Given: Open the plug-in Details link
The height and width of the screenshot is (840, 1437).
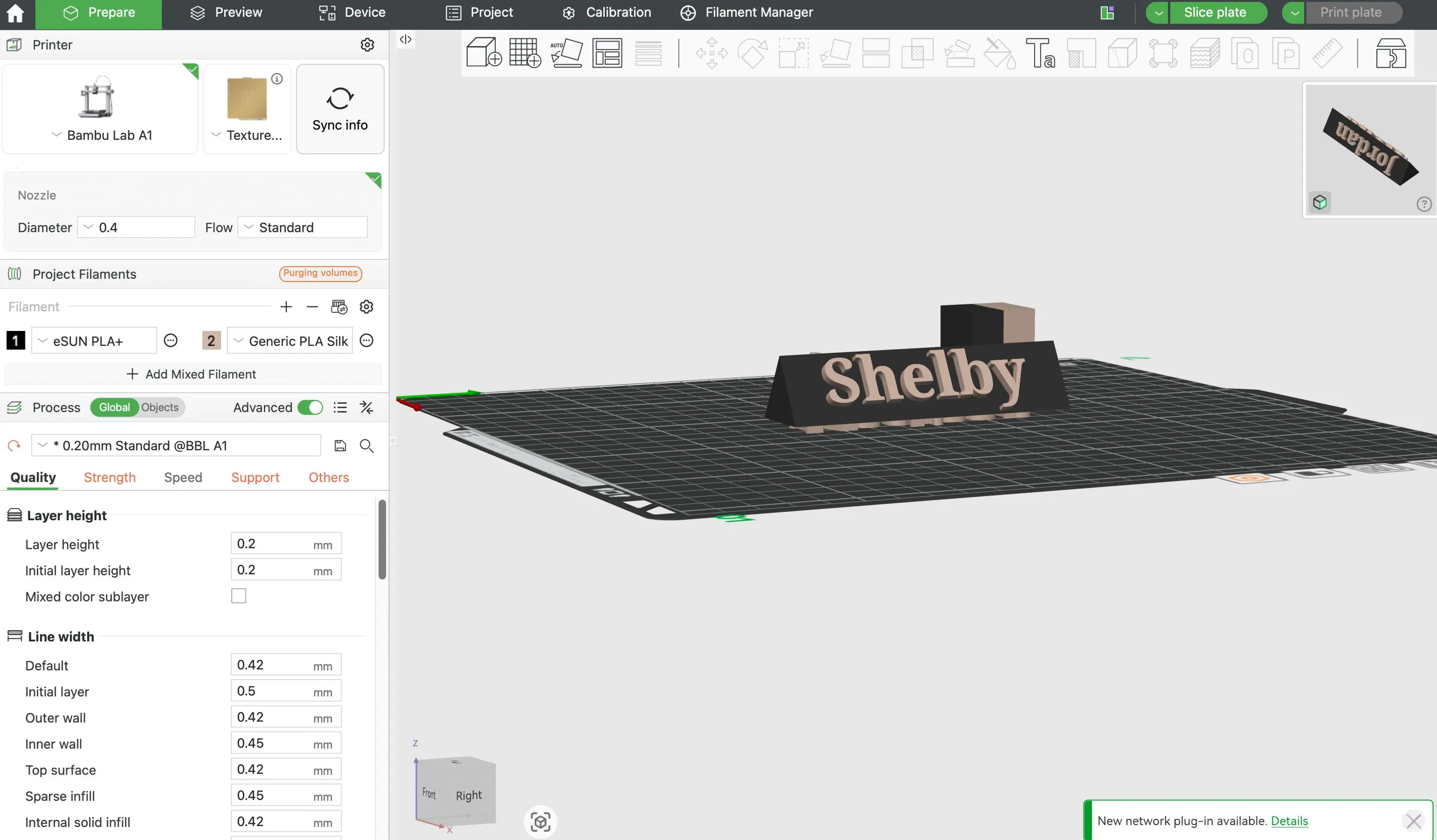Looking at the screenshot, I should pos(1289,821).
